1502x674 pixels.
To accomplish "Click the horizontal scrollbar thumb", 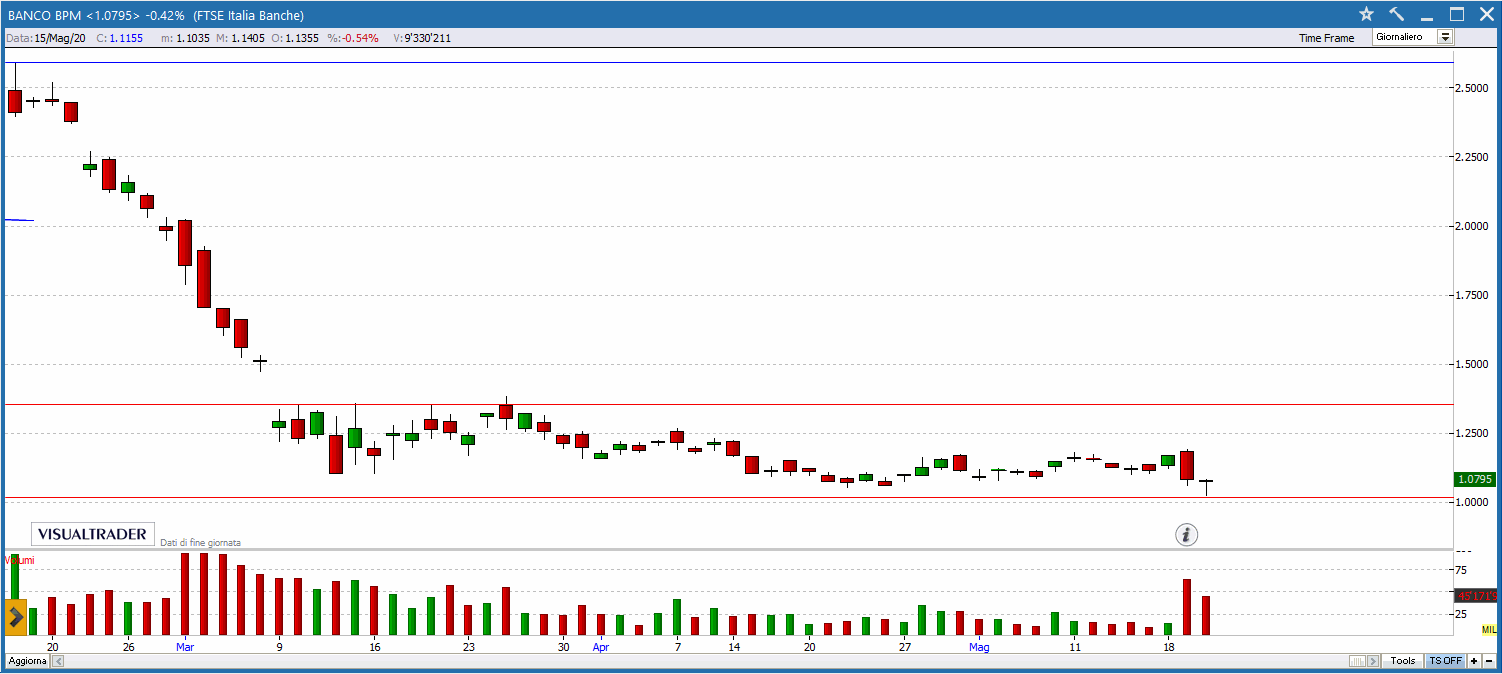I will (x=1358, y=661).
